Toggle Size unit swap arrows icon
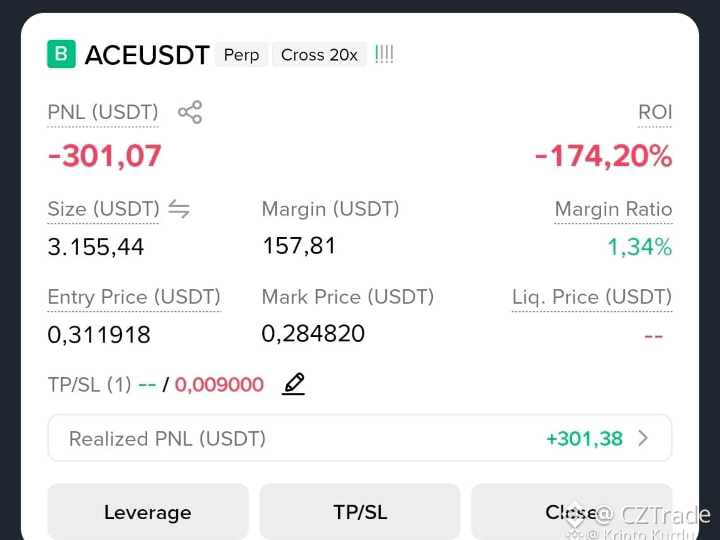720x540 pixels. click(179, 209)
